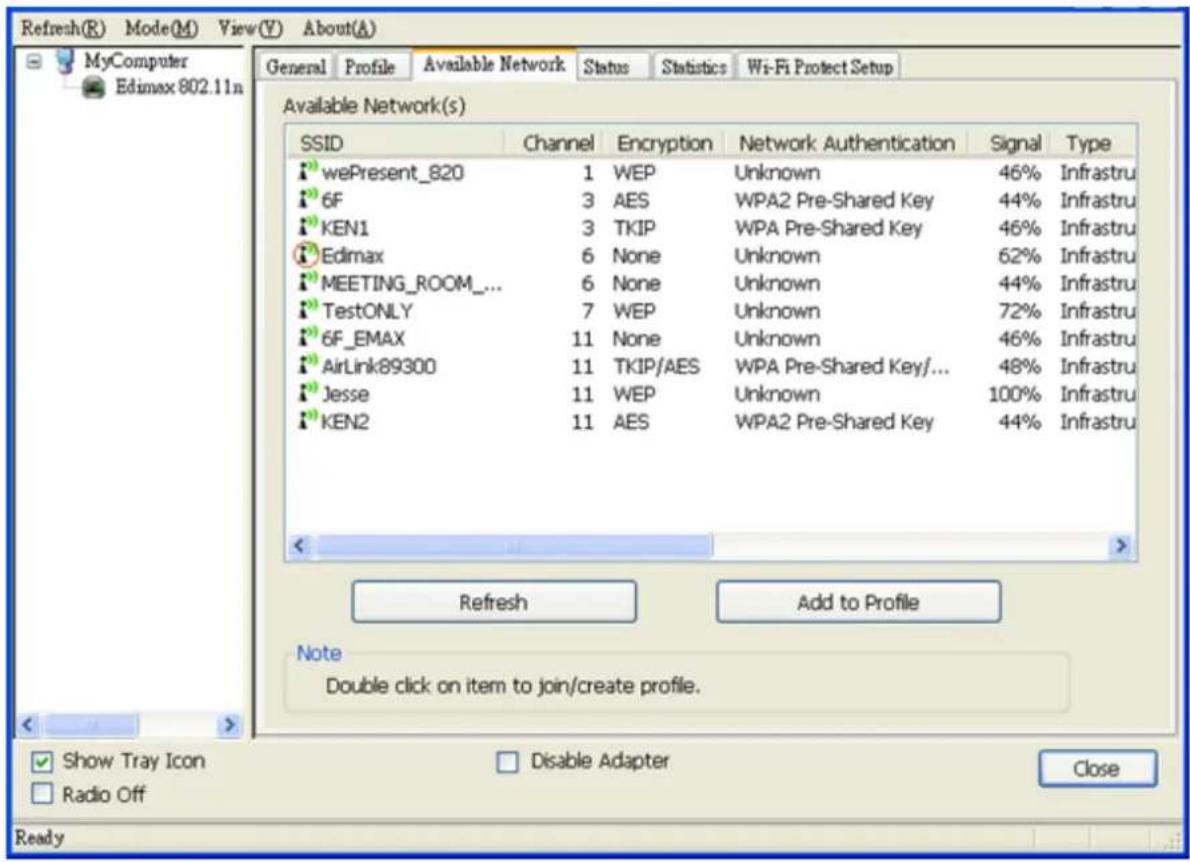Enable the Radio Off checkbox
Viewport: 1190px width, 862px height.
point(42,794)
